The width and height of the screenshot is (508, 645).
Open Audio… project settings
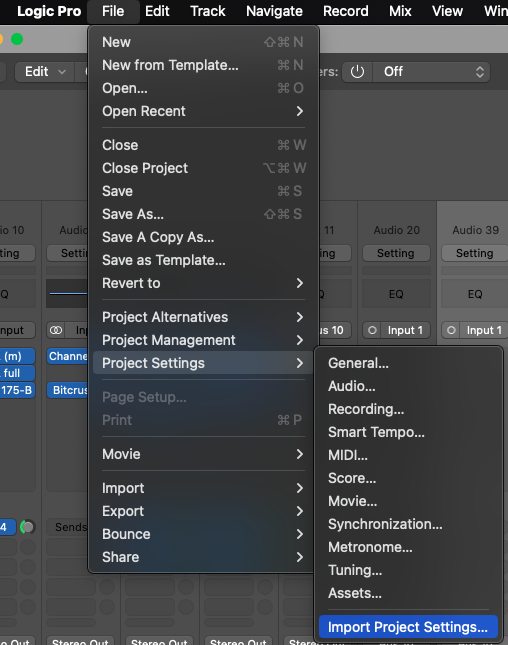pos(408,386)
